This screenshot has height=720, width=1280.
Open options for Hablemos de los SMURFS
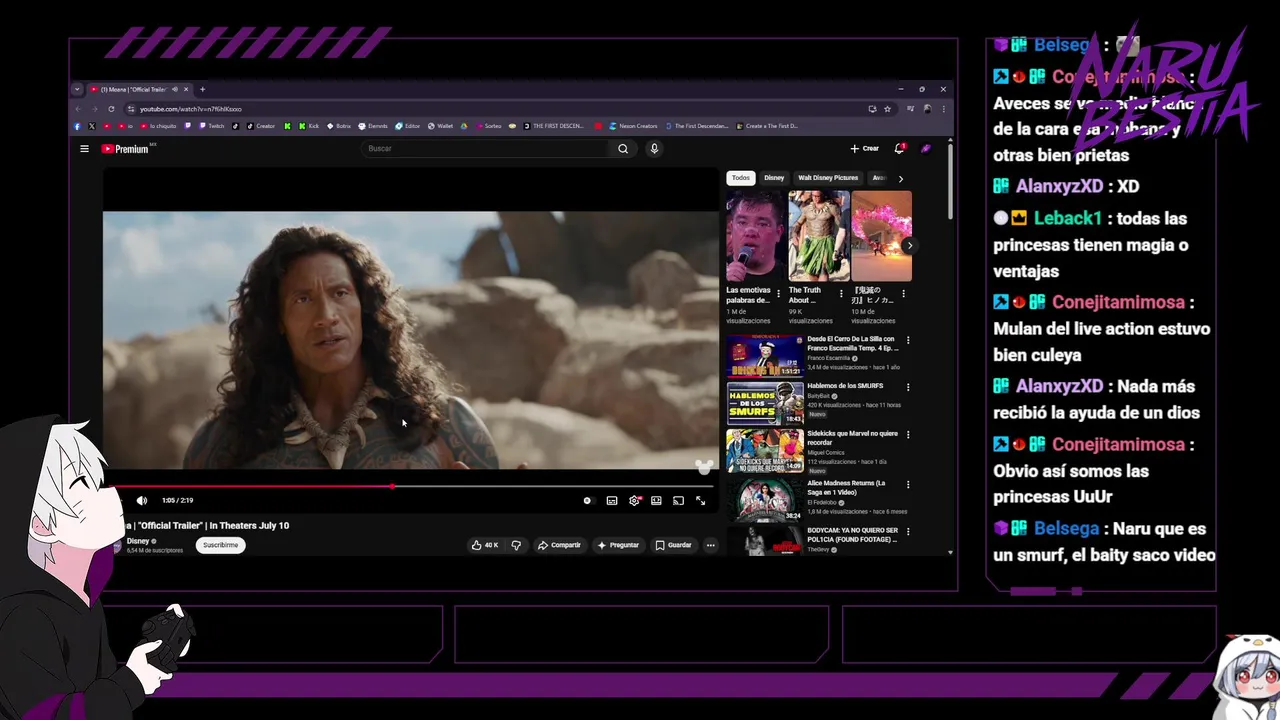click(908, 387)
